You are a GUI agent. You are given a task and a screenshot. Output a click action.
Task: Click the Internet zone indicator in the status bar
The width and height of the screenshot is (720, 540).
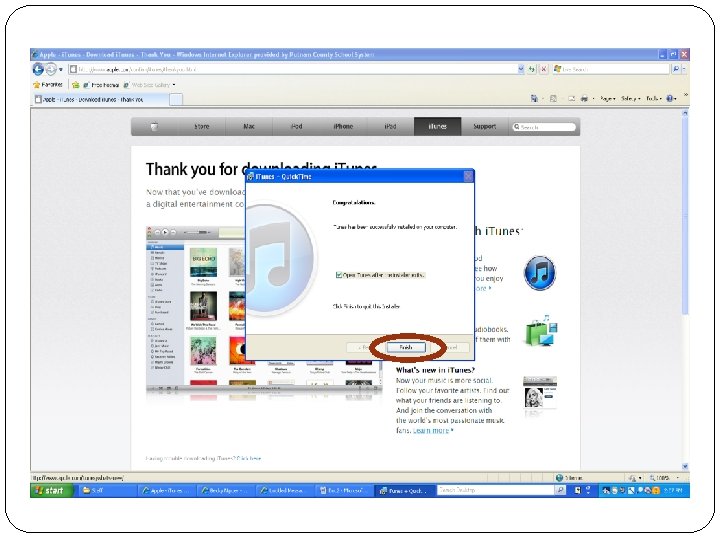coord(569,478)
